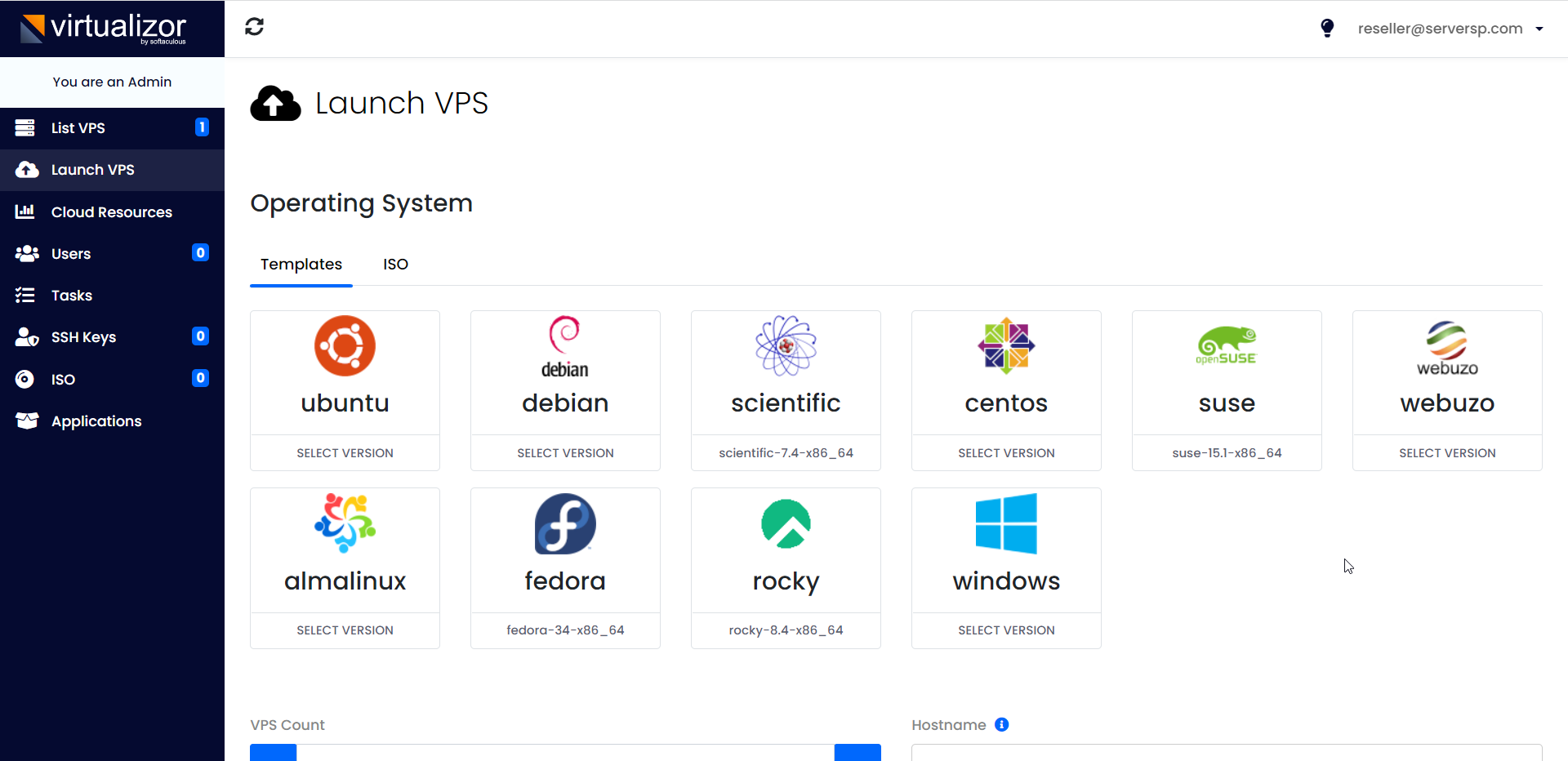The width and height of the screenshot is (1568, 761).
Task: Open the reseller@serversp.com account dropdown
Action: point(1450,29)
